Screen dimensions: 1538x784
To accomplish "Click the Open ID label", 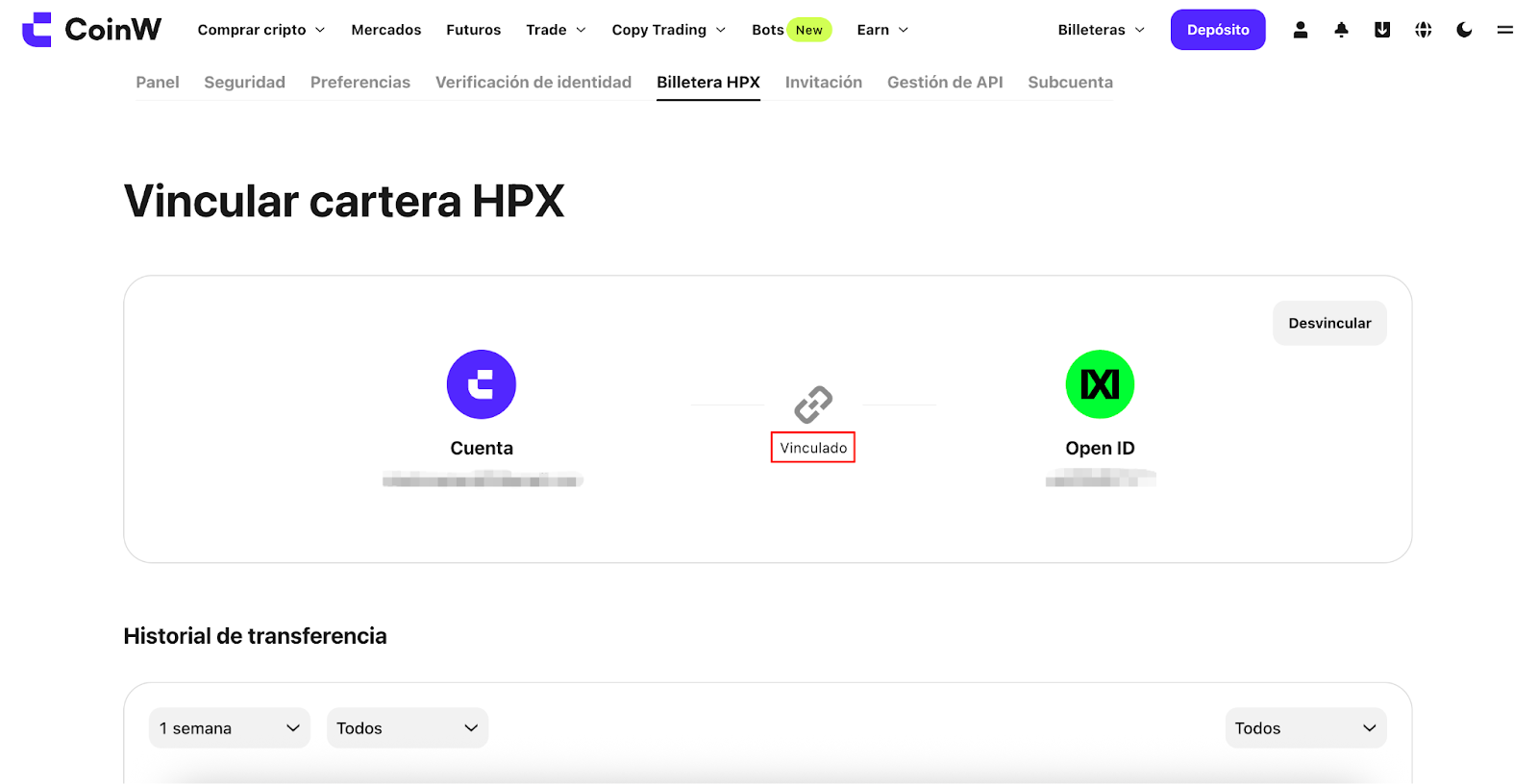I will (x=1101, y=449).
